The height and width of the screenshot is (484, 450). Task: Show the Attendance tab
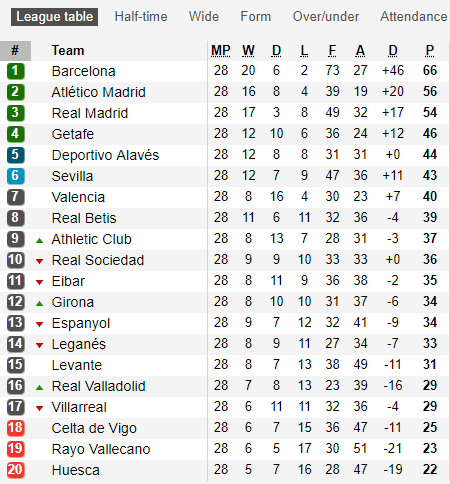tap(414, 17)
